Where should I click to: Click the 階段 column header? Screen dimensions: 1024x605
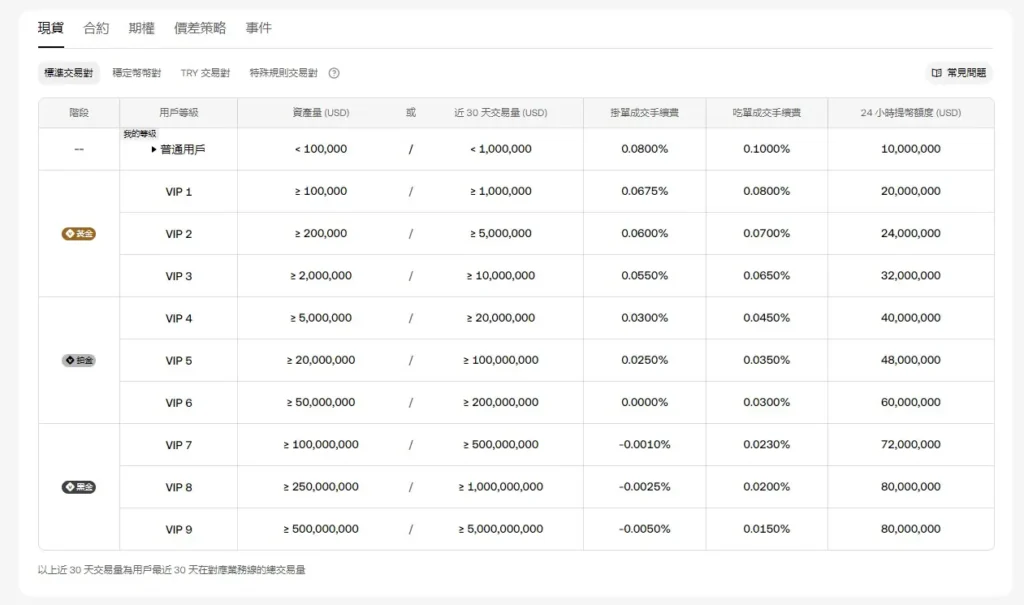click(79, 112)
